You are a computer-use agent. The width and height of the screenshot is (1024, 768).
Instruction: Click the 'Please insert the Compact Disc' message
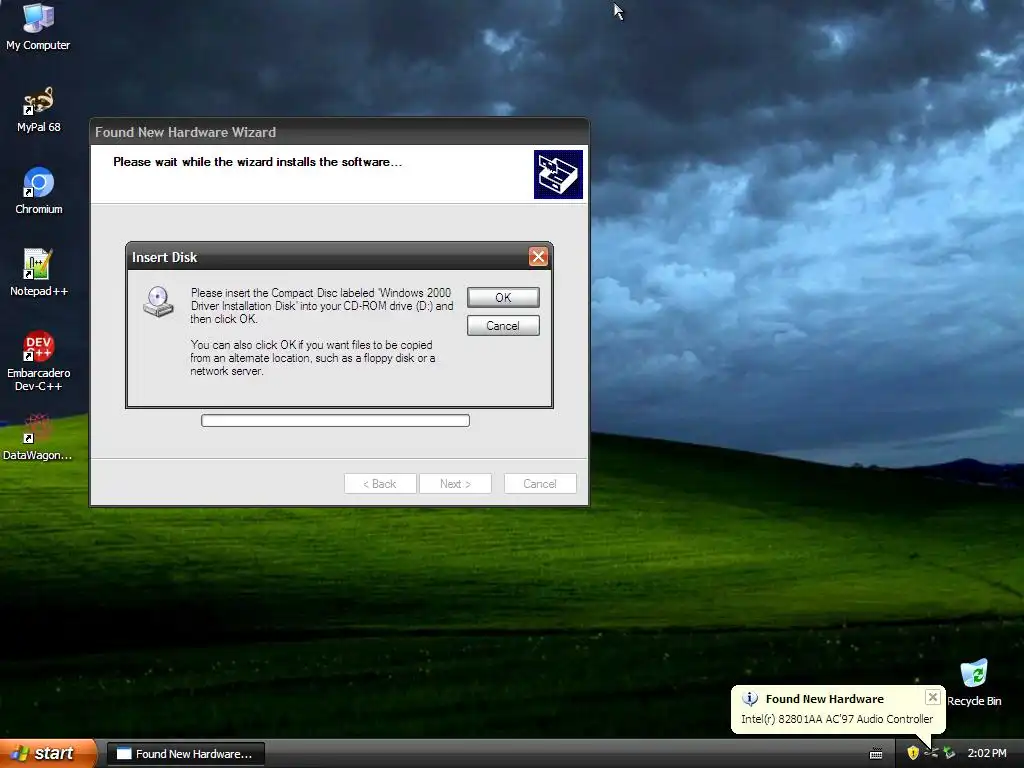pos(321,306)
